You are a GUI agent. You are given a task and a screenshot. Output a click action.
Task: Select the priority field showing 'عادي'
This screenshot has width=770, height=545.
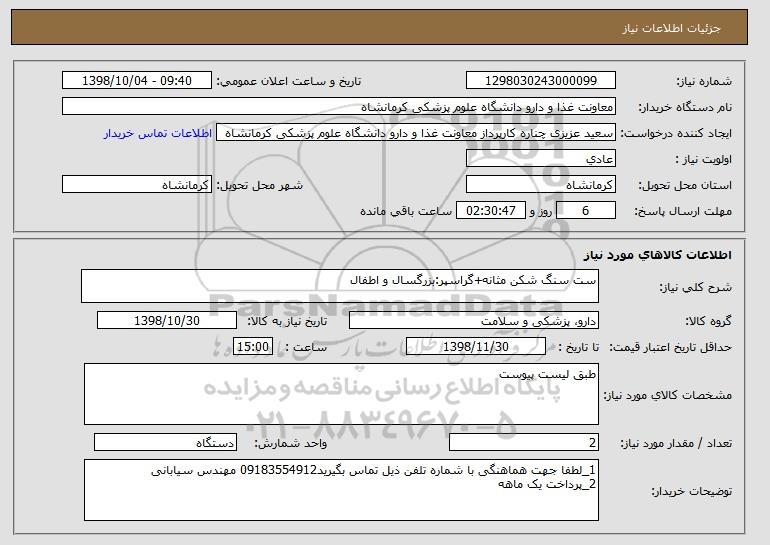click(541, 159)
